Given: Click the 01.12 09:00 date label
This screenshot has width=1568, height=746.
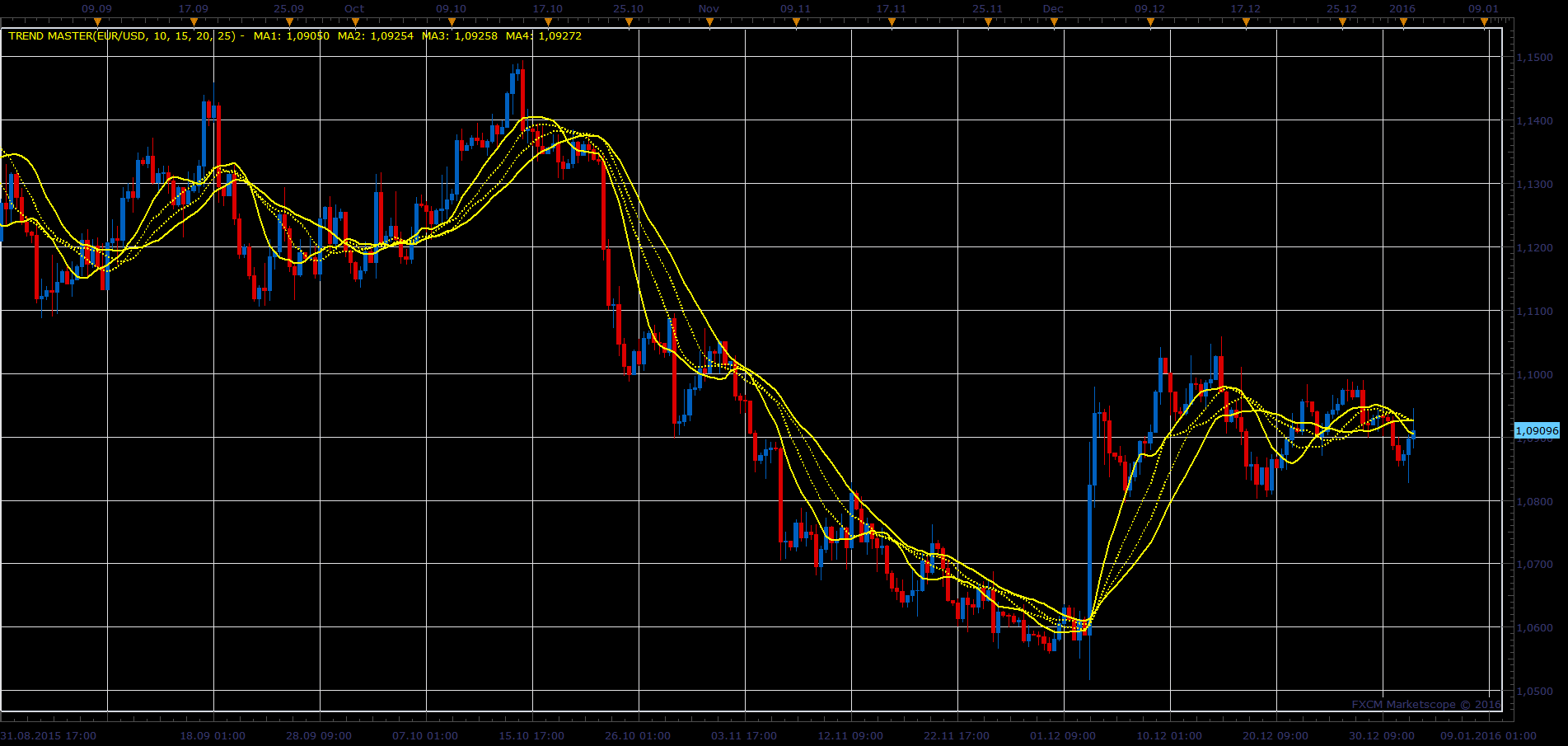Looking at the screenshot, I should click(x=1063, y=736).
